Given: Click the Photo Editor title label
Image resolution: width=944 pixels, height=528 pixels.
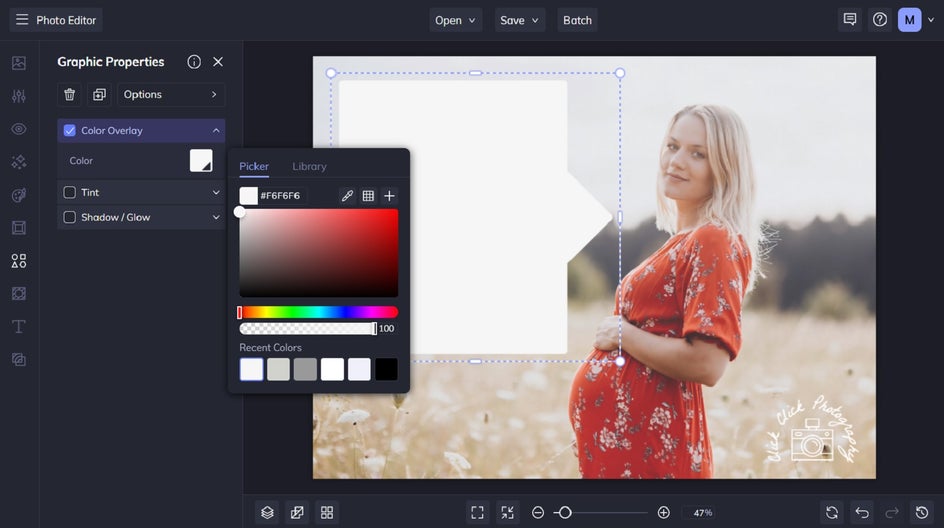Looking at the screenshot, I should (66, 20).
